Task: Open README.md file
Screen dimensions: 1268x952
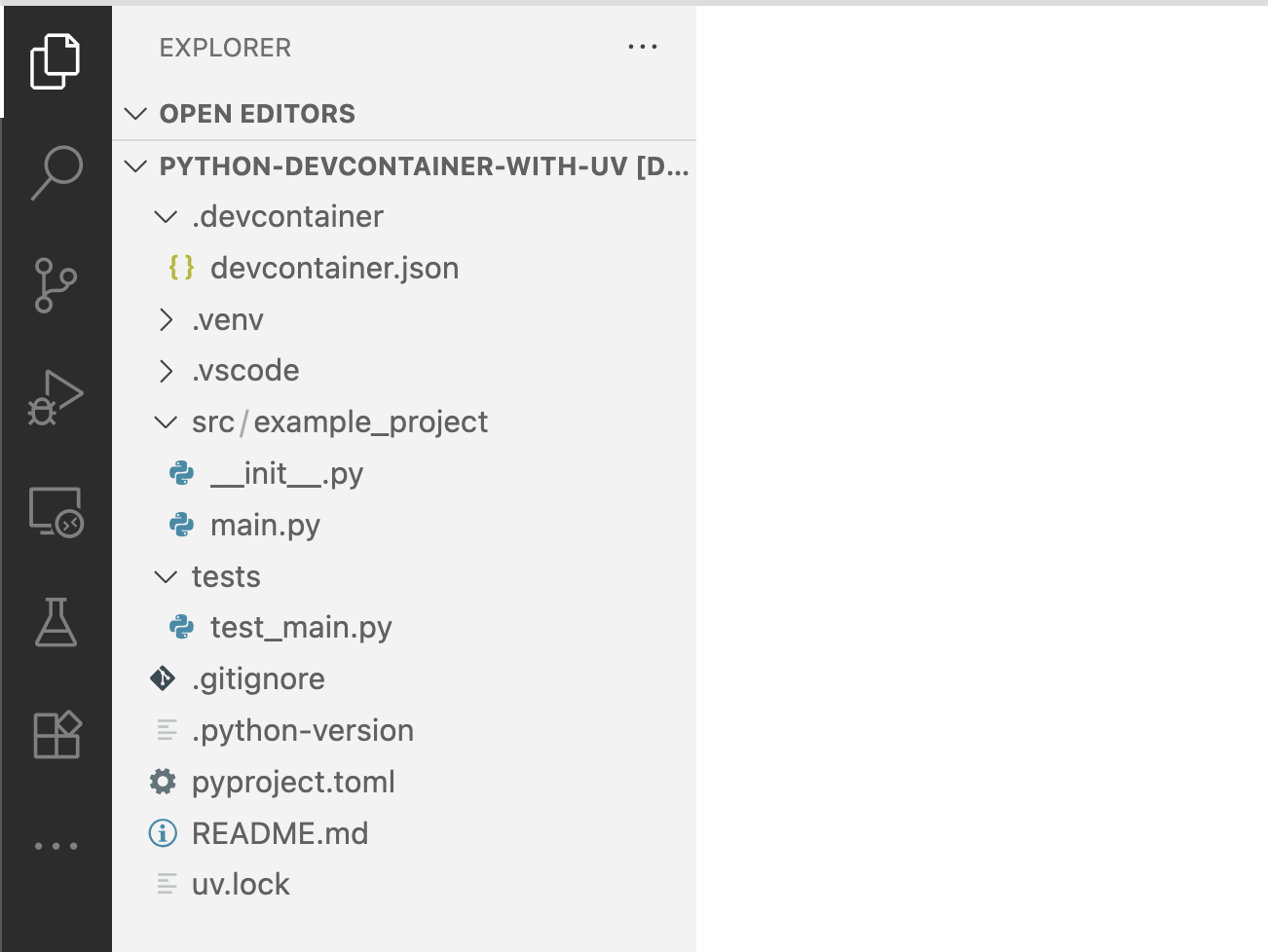Action: pos(280,834)
